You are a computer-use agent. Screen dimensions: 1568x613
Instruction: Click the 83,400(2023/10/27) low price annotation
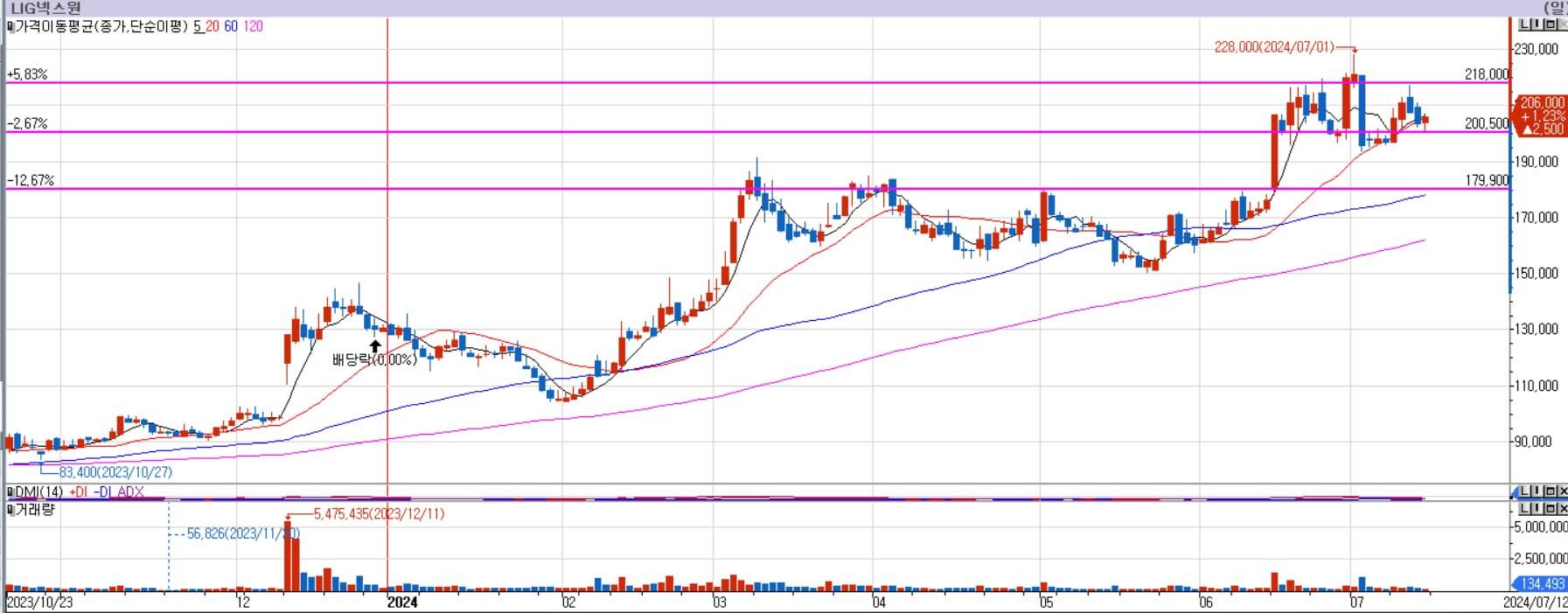click(x=115, y=472)
